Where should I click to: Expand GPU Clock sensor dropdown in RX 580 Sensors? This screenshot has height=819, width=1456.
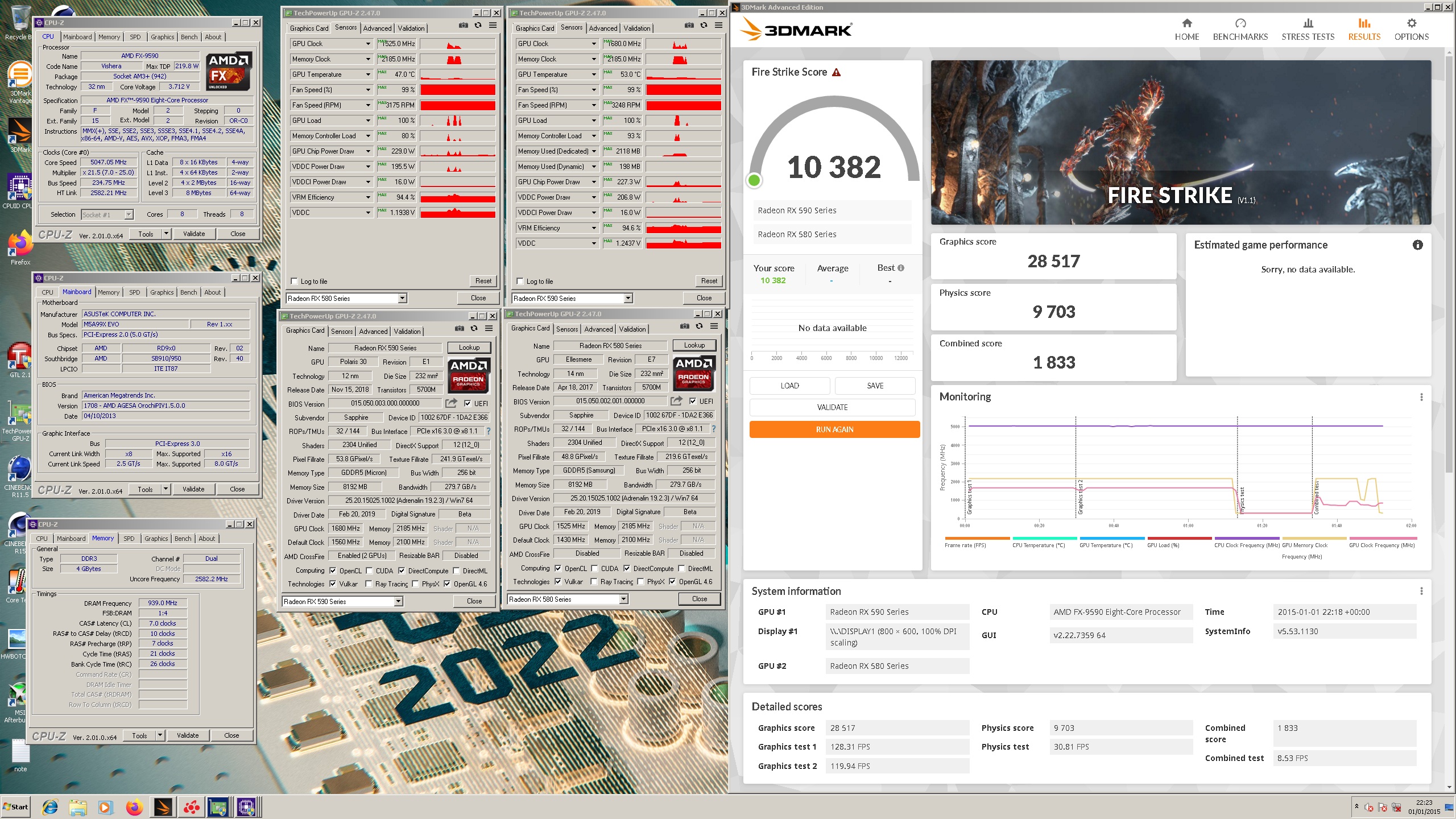point(368,44)
